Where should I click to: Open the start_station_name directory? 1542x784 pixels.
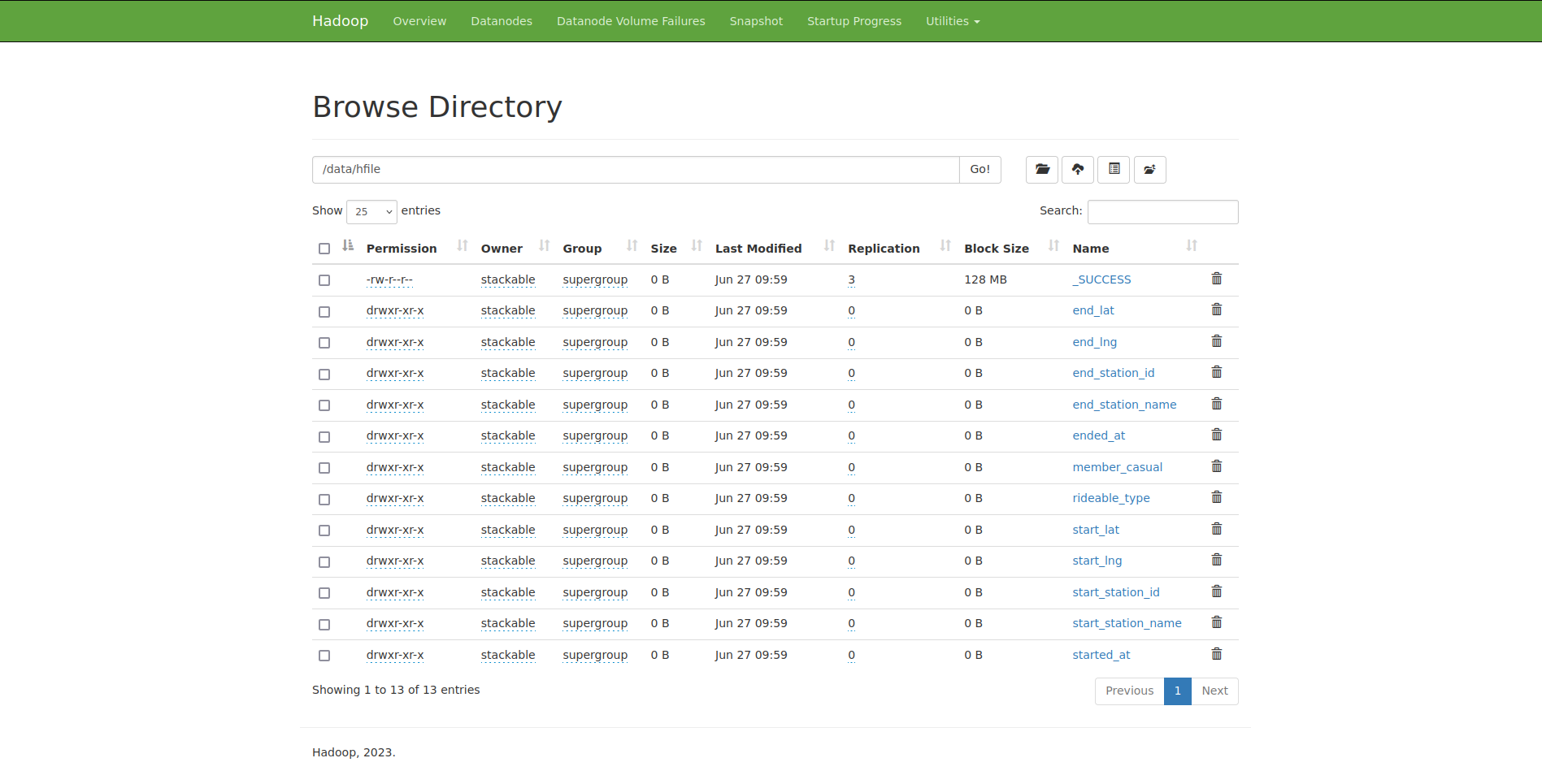(x=1127, y=622)
